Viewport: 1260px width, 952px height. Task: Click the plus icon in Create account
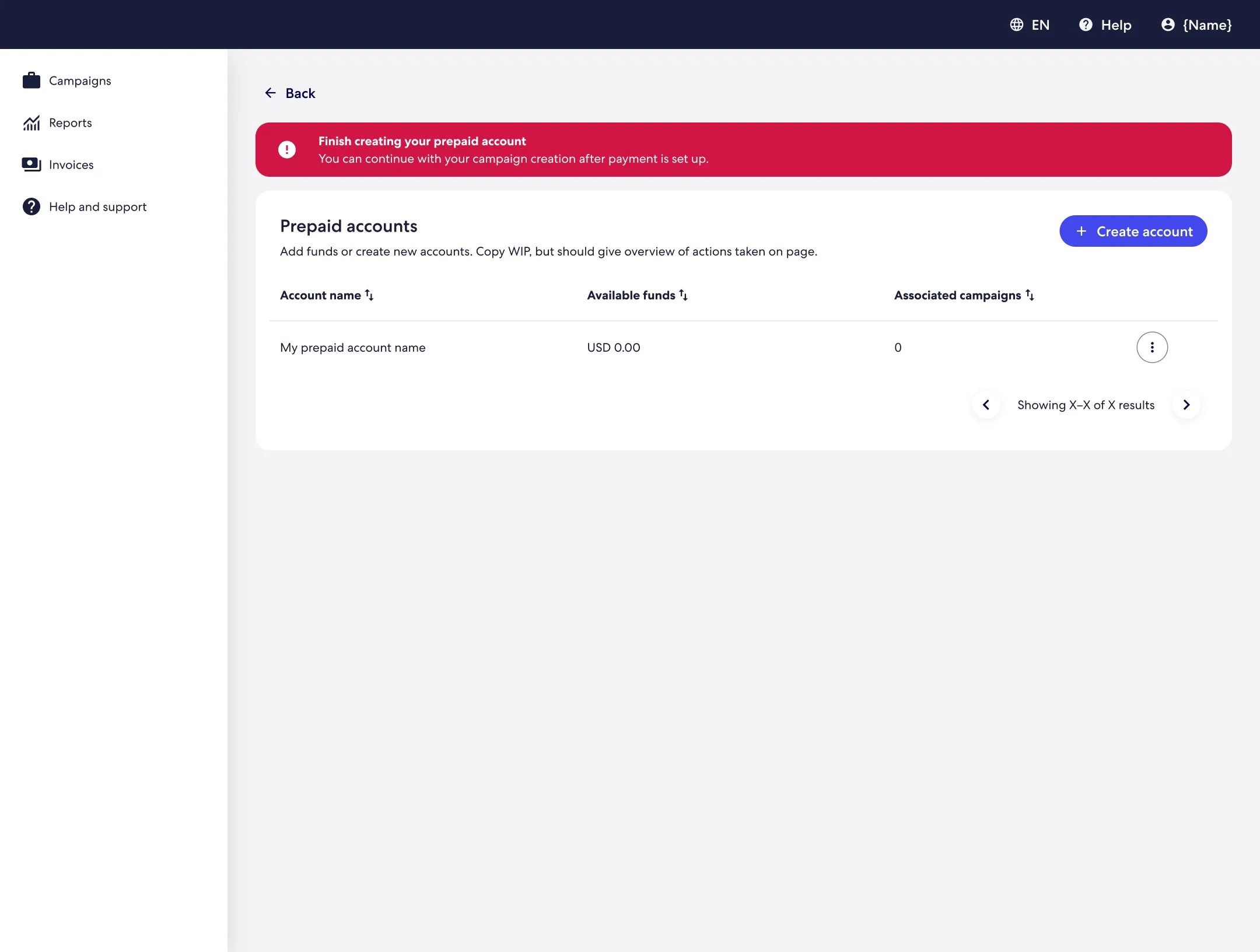click(x=1081, y=231)
